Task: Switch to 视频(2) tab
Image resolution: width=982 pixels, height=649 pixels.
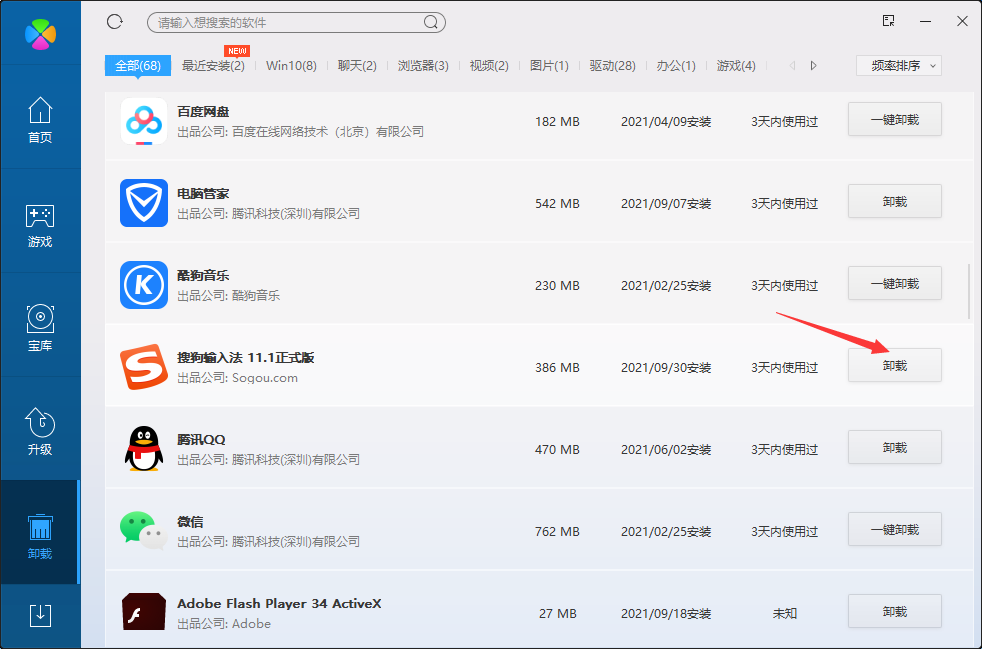Action: tap(489, 66)
